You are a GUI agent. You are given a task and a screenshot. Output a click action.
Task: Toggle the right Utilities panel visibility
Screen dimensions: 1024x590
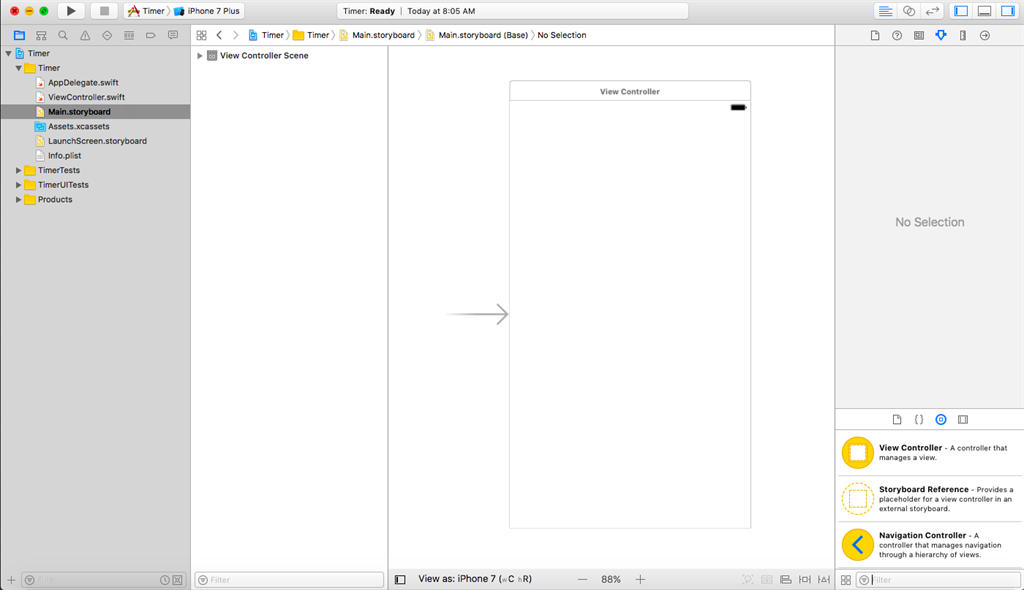(x=1008, y=11)
